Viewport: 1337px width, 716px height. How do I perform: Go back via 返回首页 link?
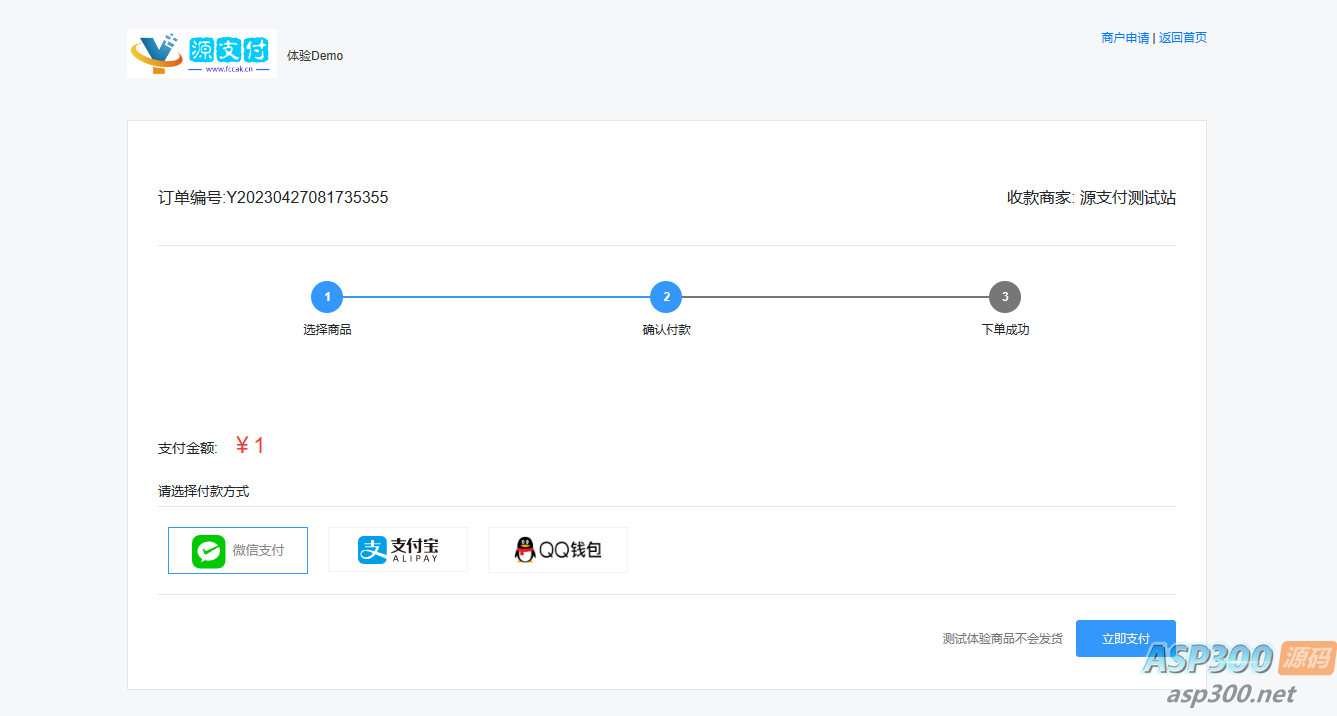pyautogui.click(x=1183, y=38)
